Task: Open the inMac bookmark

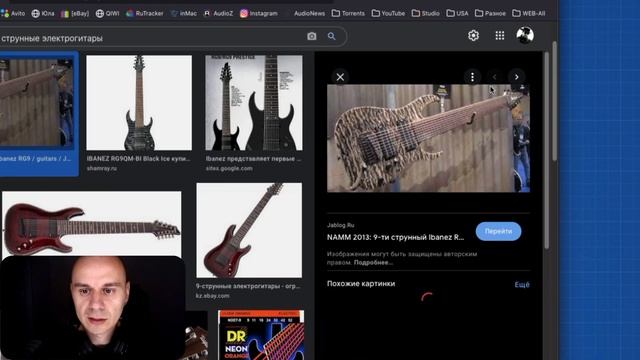Action: 183,13
